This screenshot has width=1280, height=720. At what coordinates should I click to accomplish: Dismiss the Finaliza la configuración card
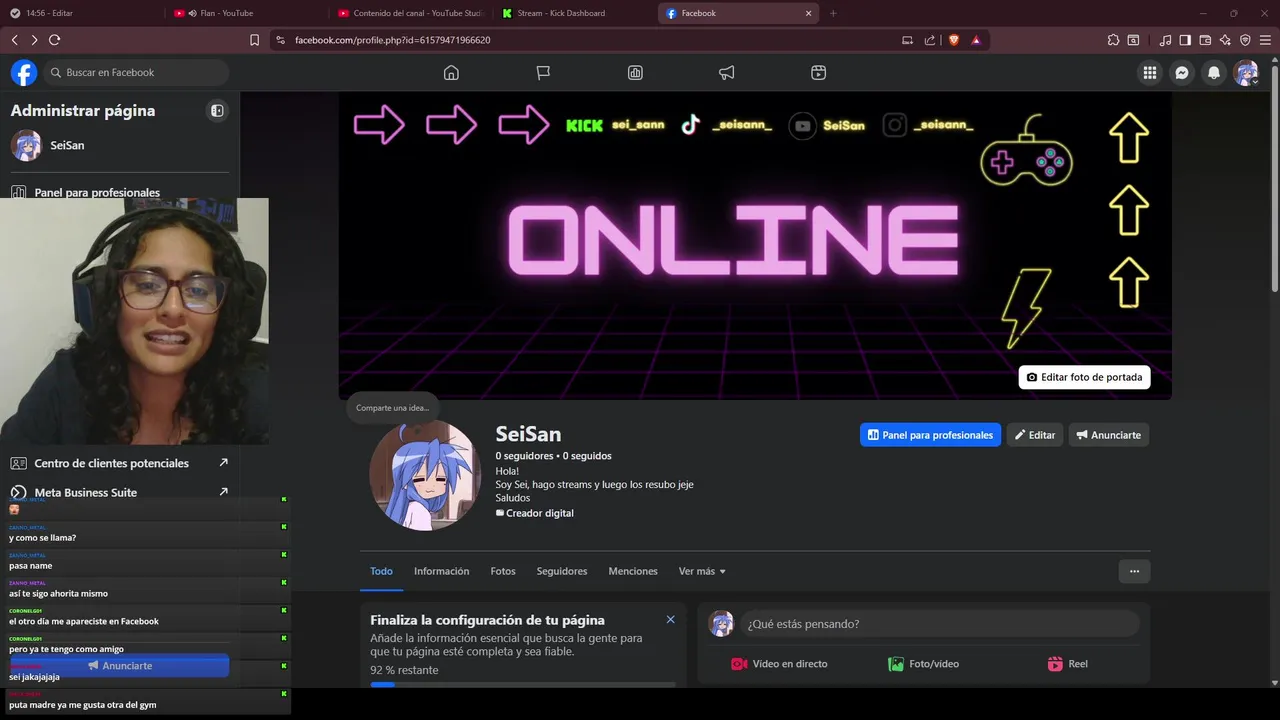pyautogui.click(x=670, y=620)
